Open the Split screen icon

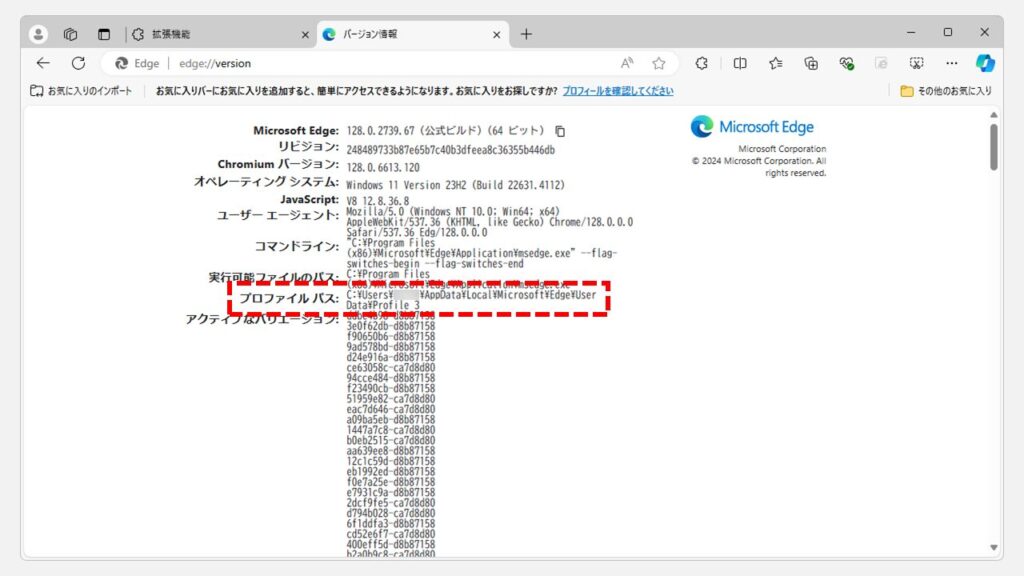pyautogui.click(x=740, y=63)
